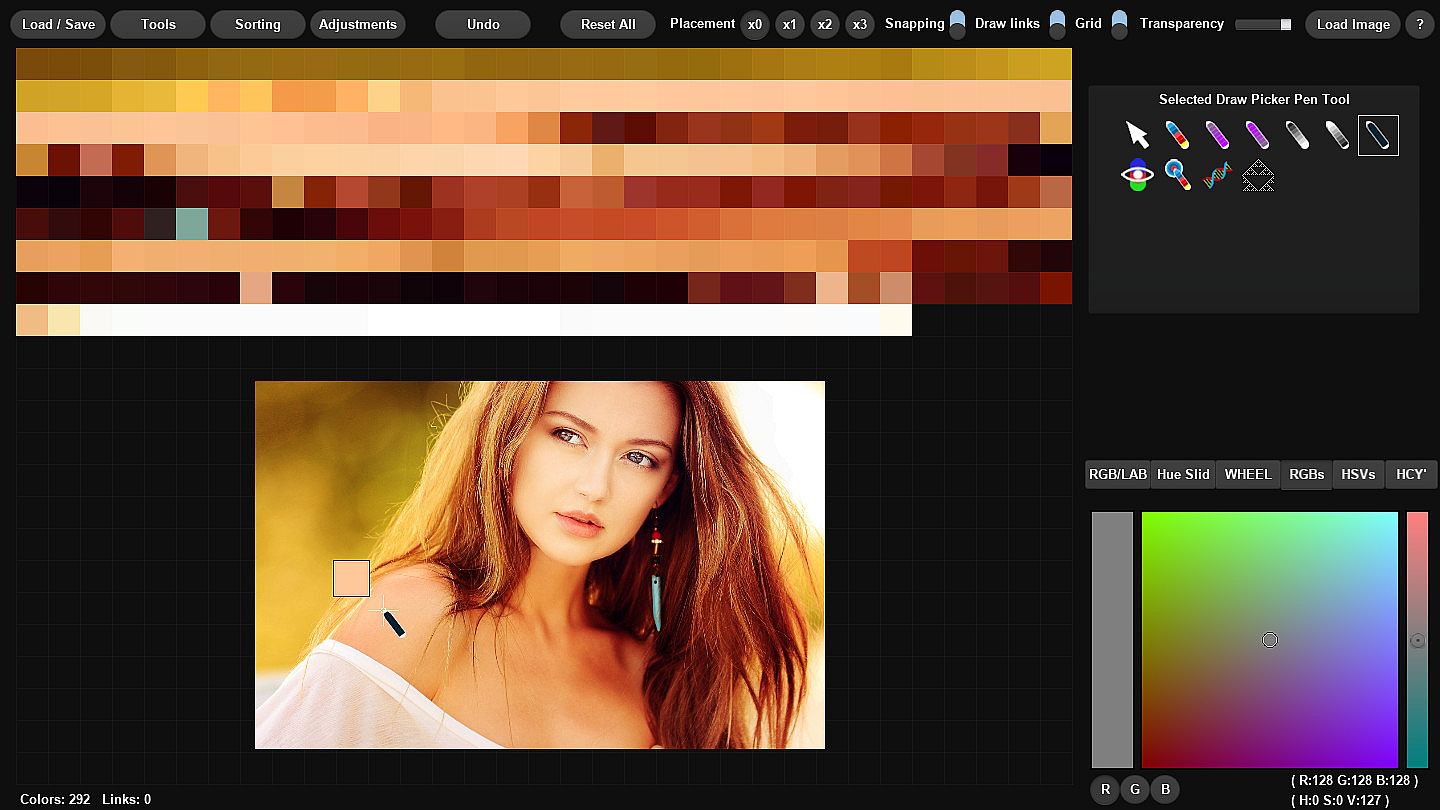Click the Reset All button
This screenshot has height=810, width=1440.
pyautogui.click(x=608, y=24)
